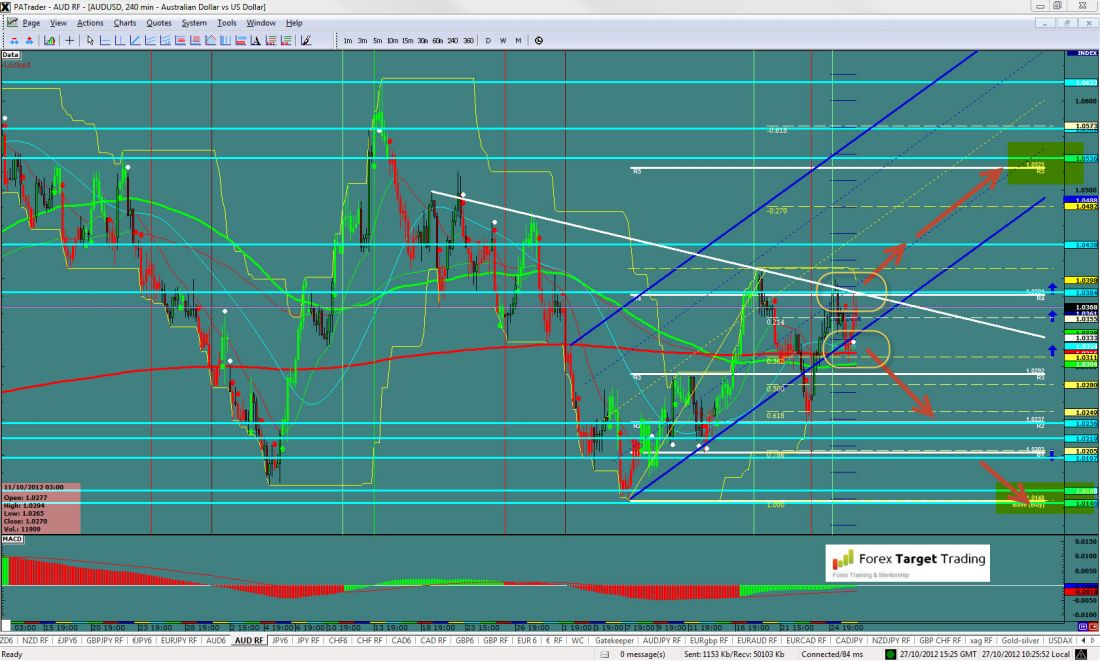Open the Charts menu
Screen dimensions: 1100x661
(x=125, y=22)
